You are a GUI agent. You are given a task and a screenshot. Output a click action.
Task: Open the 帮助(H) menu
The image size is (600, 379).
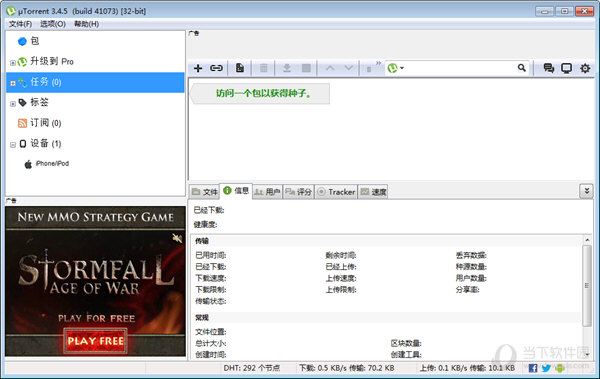86,24
